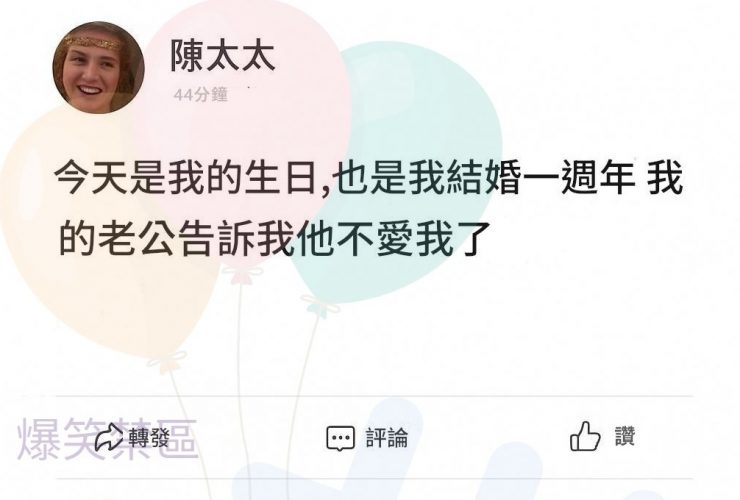
Task: Open 陳太太's round profile photo
Action: 98,68
